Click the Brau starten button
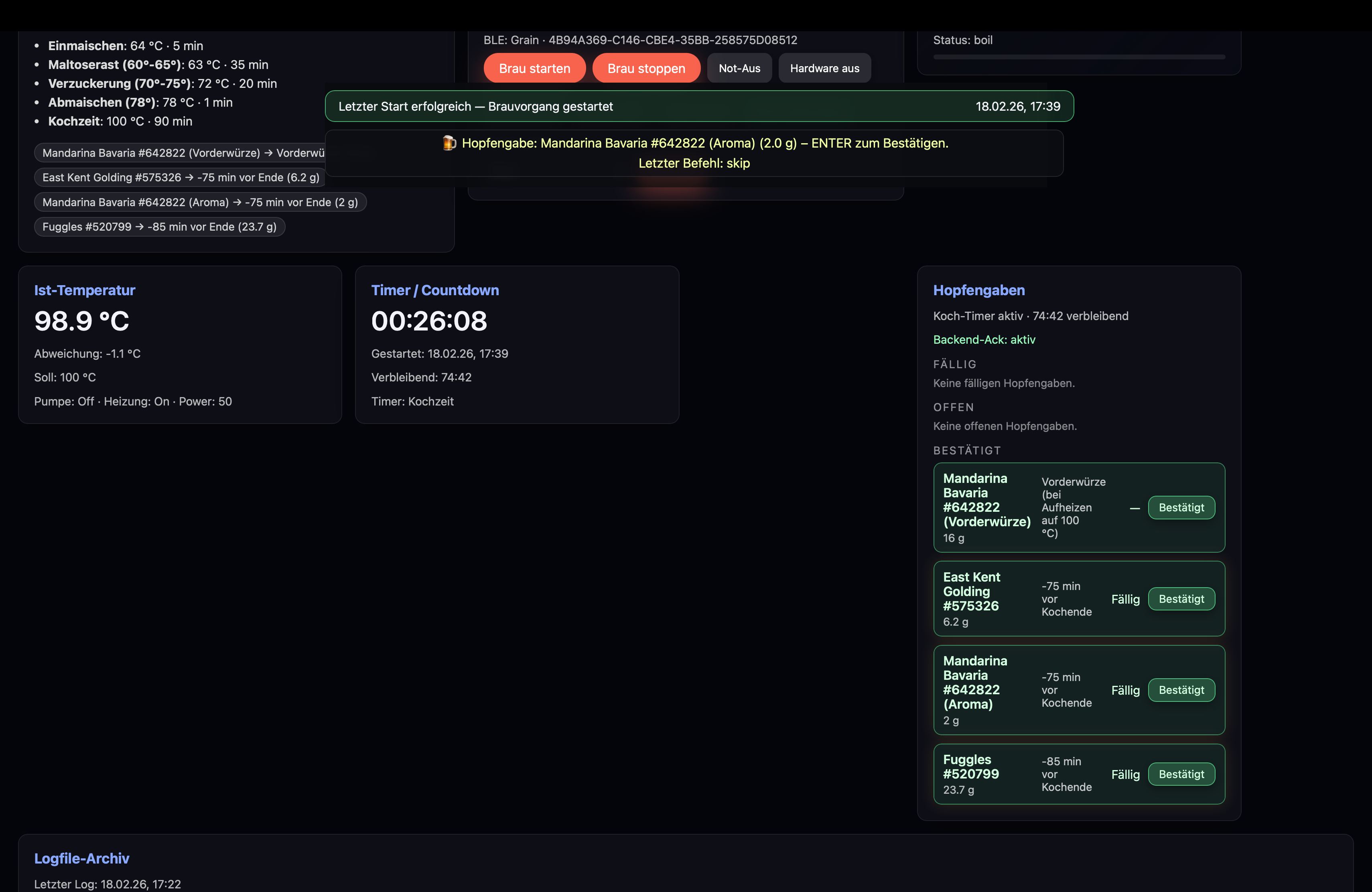Screen dimensions: 1372x892 [x=534, y=69]
